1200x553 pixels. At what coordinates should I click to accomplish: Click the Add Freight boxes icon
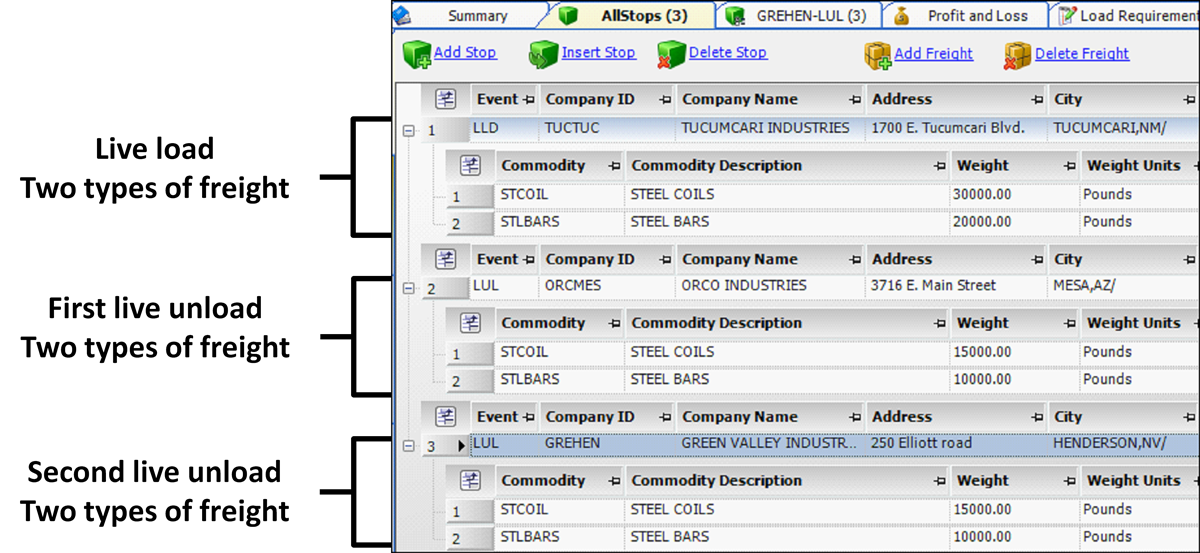[x=877, y=54]
